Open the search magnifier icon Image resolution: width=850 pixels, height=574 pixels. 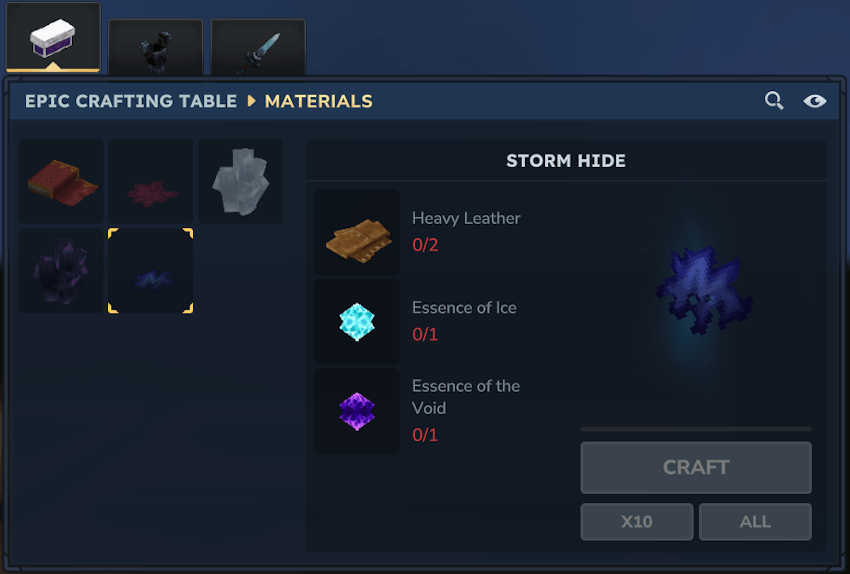coord(774,101)
